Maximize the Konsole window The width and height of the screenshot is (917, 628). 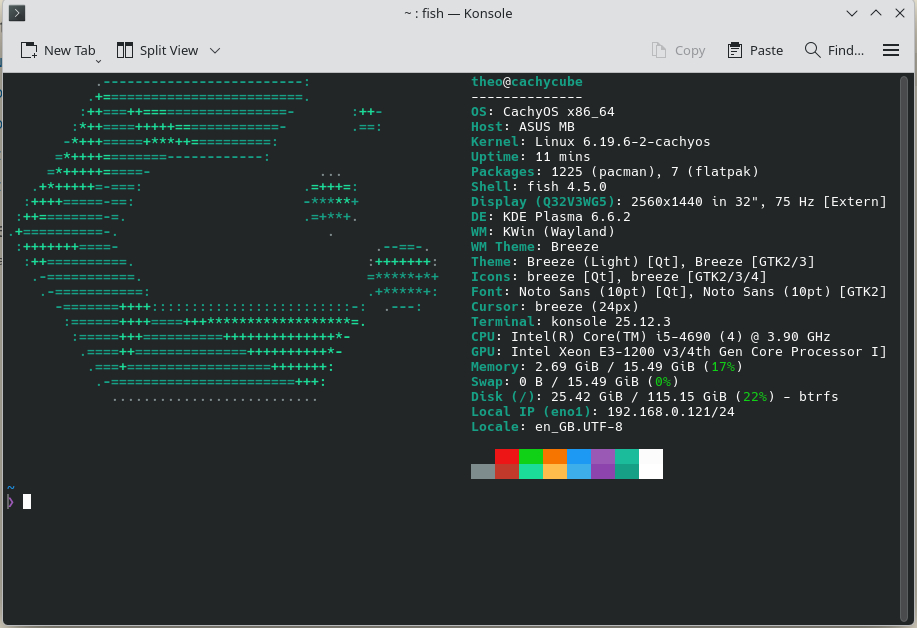tap(875, 13)
